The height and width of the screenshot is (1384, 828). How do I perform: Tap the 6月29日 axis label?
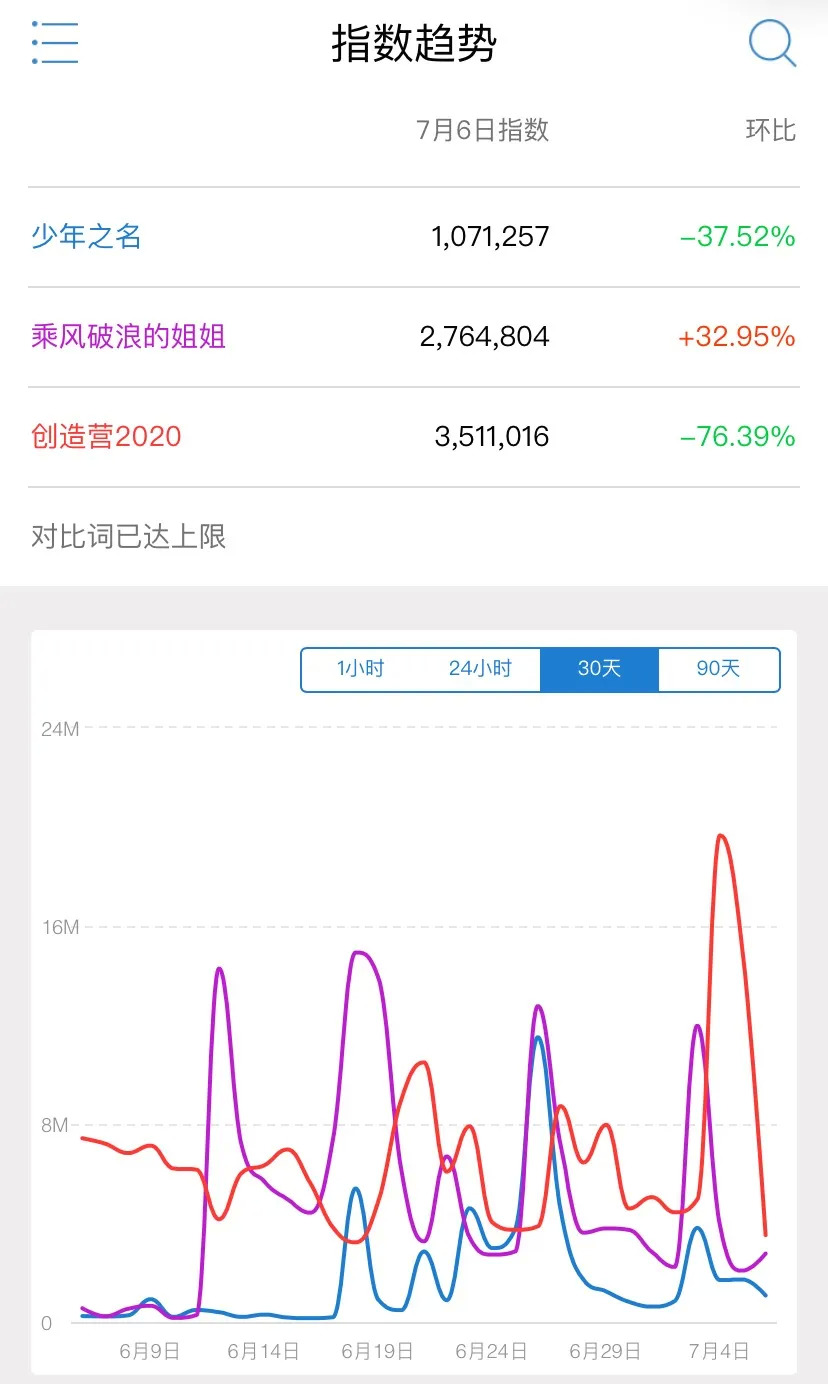pos(606,1351)
